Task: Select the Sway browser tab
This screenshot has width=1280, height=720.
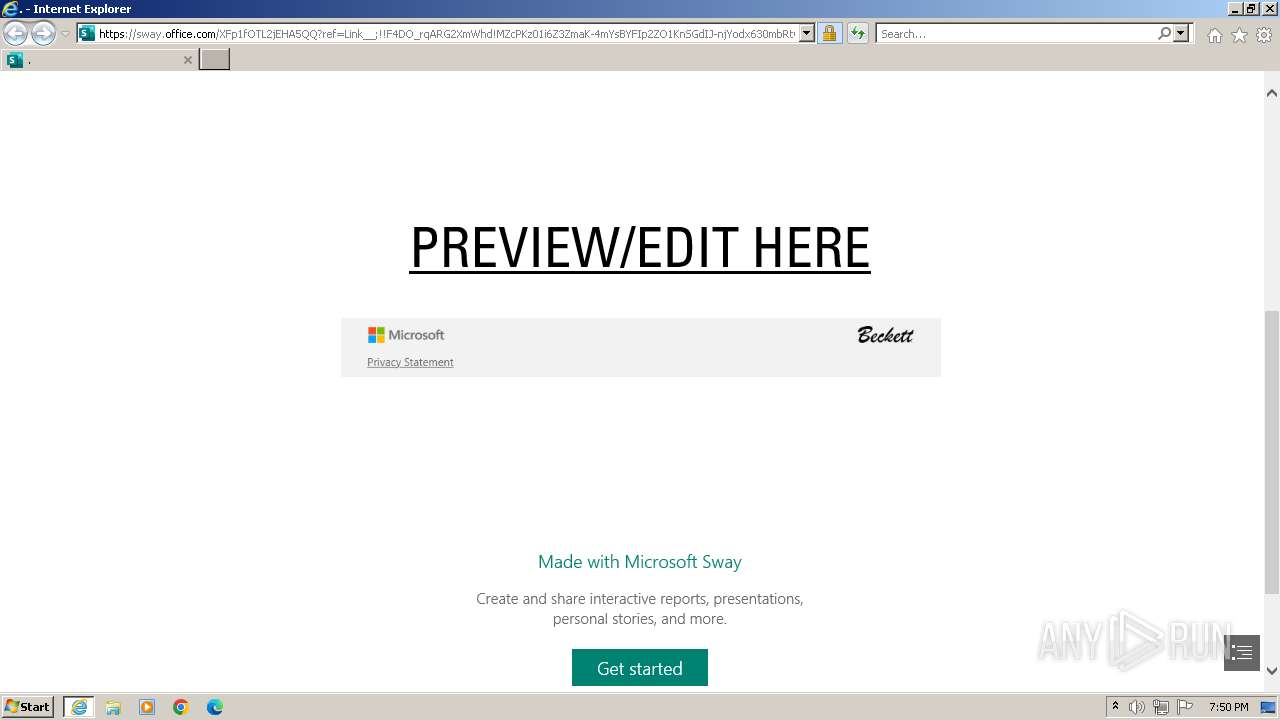Action: coord(99,60)
